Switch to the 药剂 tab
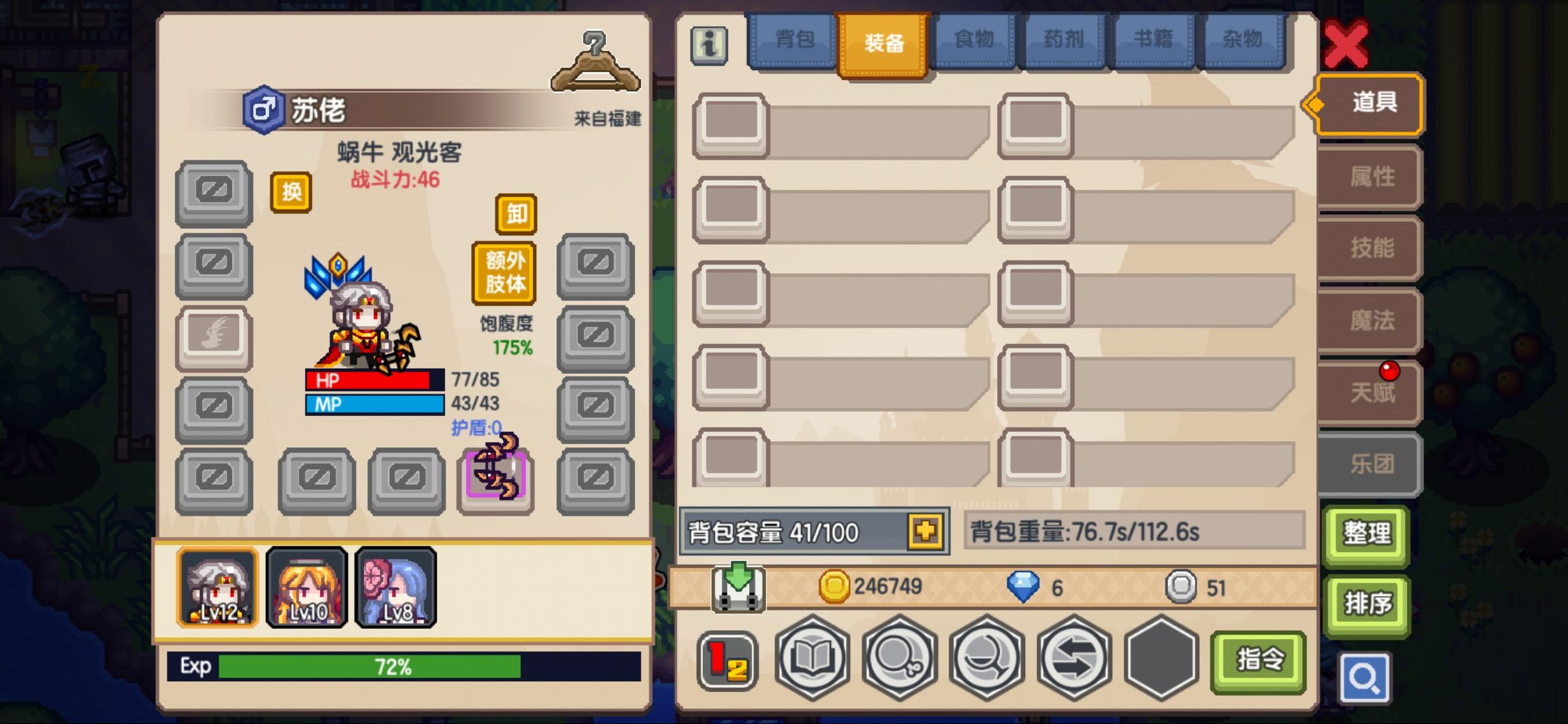This screenshot has height=724, width=1568. [1064, 40]
